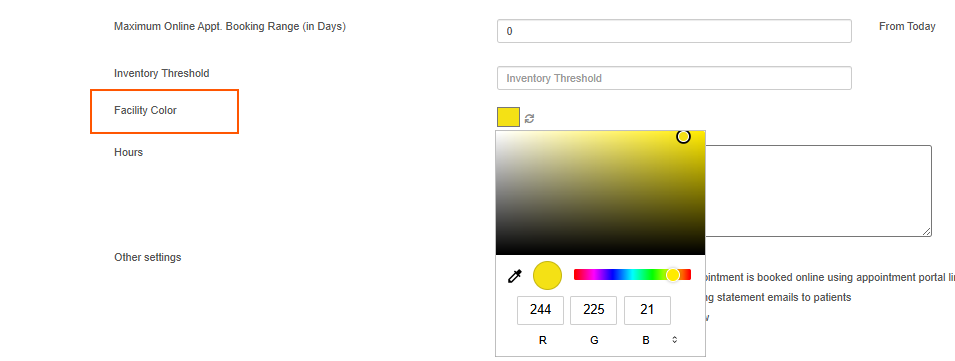
Task: Pick a black shade in the color gradient area
Action: coord(600,250)
